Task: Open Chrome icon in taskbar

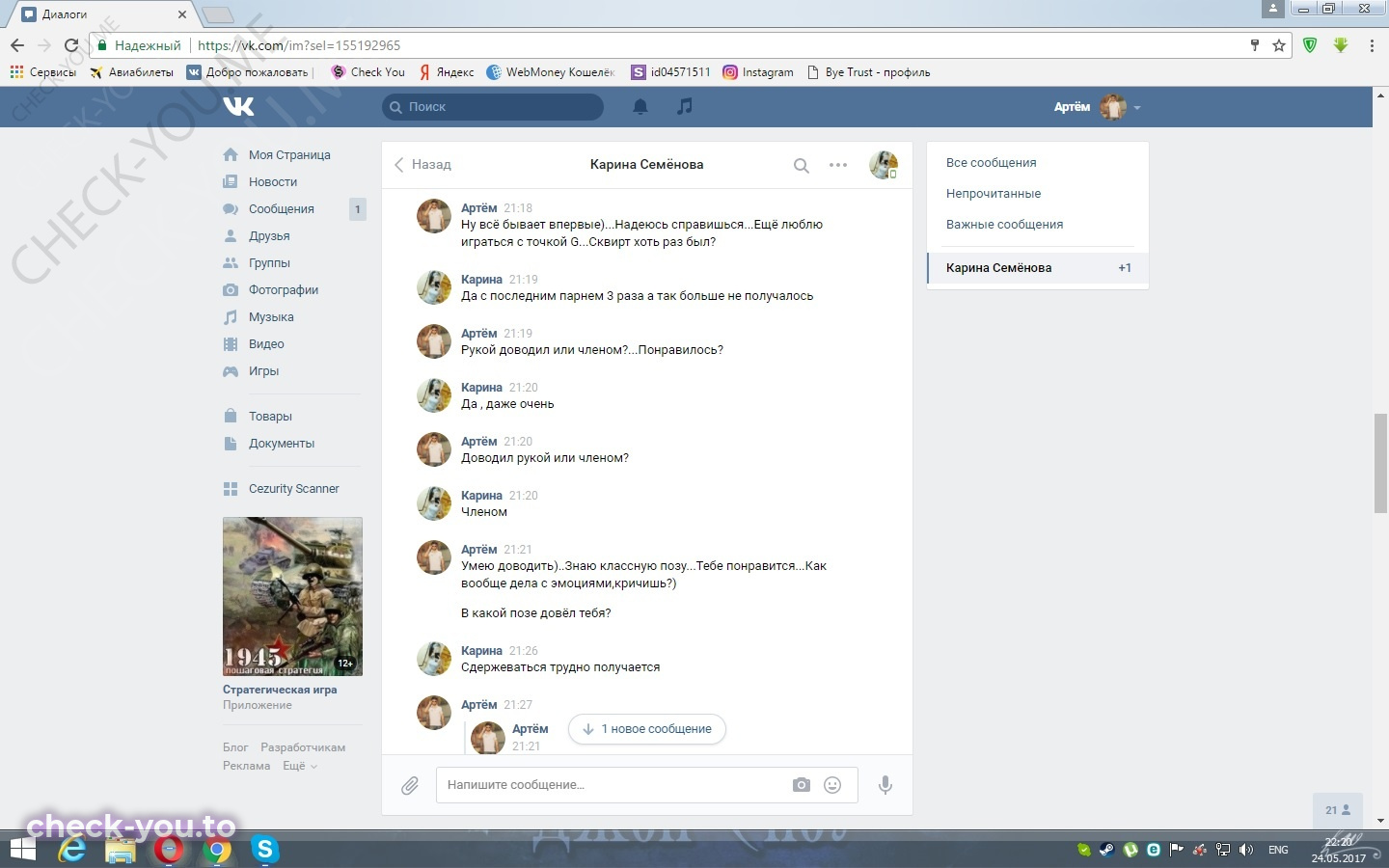Action: tap(217, 850)
